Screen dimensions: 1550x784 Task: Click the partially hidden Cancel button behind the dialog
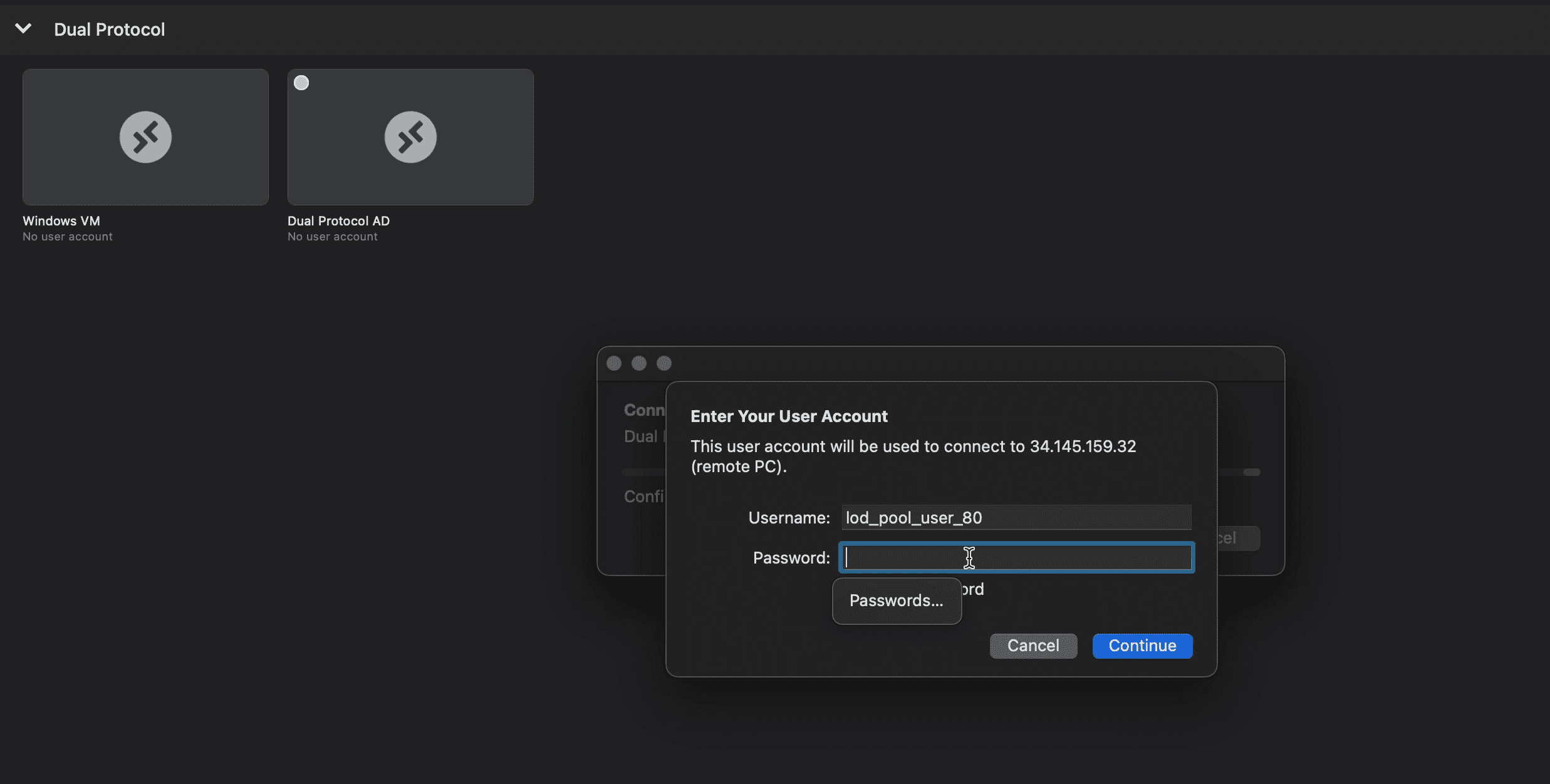(1237, 539)
